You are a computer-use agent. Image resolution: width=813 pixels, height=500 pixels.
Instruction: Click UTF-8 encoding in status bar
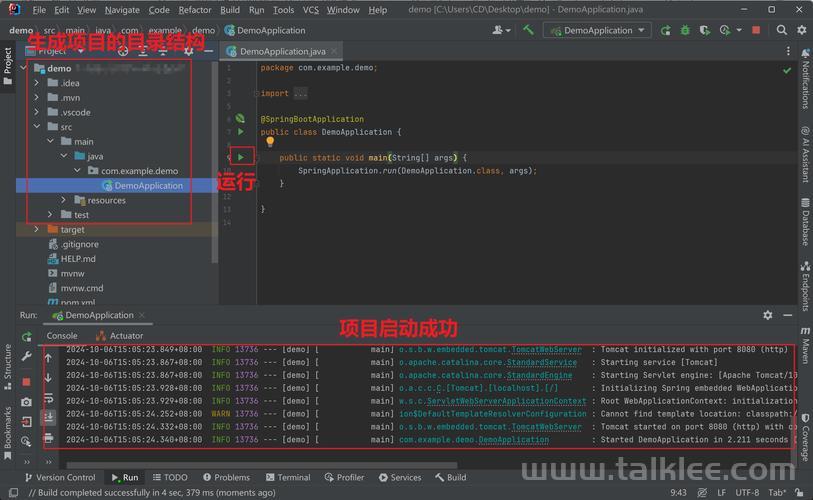747,492
